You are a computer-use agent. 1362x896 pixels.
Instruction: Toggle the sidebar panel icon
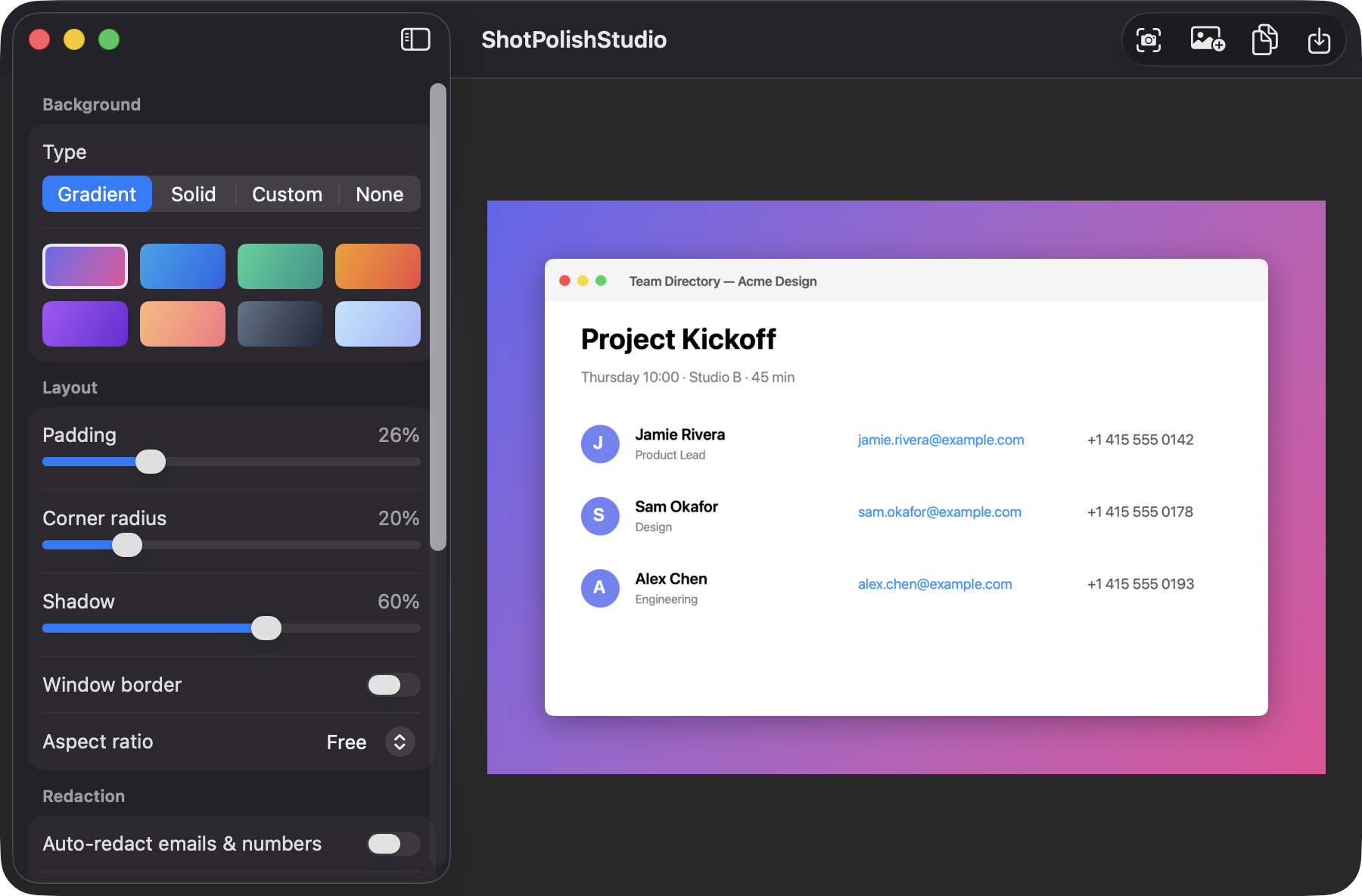click(x=415, y=39)
